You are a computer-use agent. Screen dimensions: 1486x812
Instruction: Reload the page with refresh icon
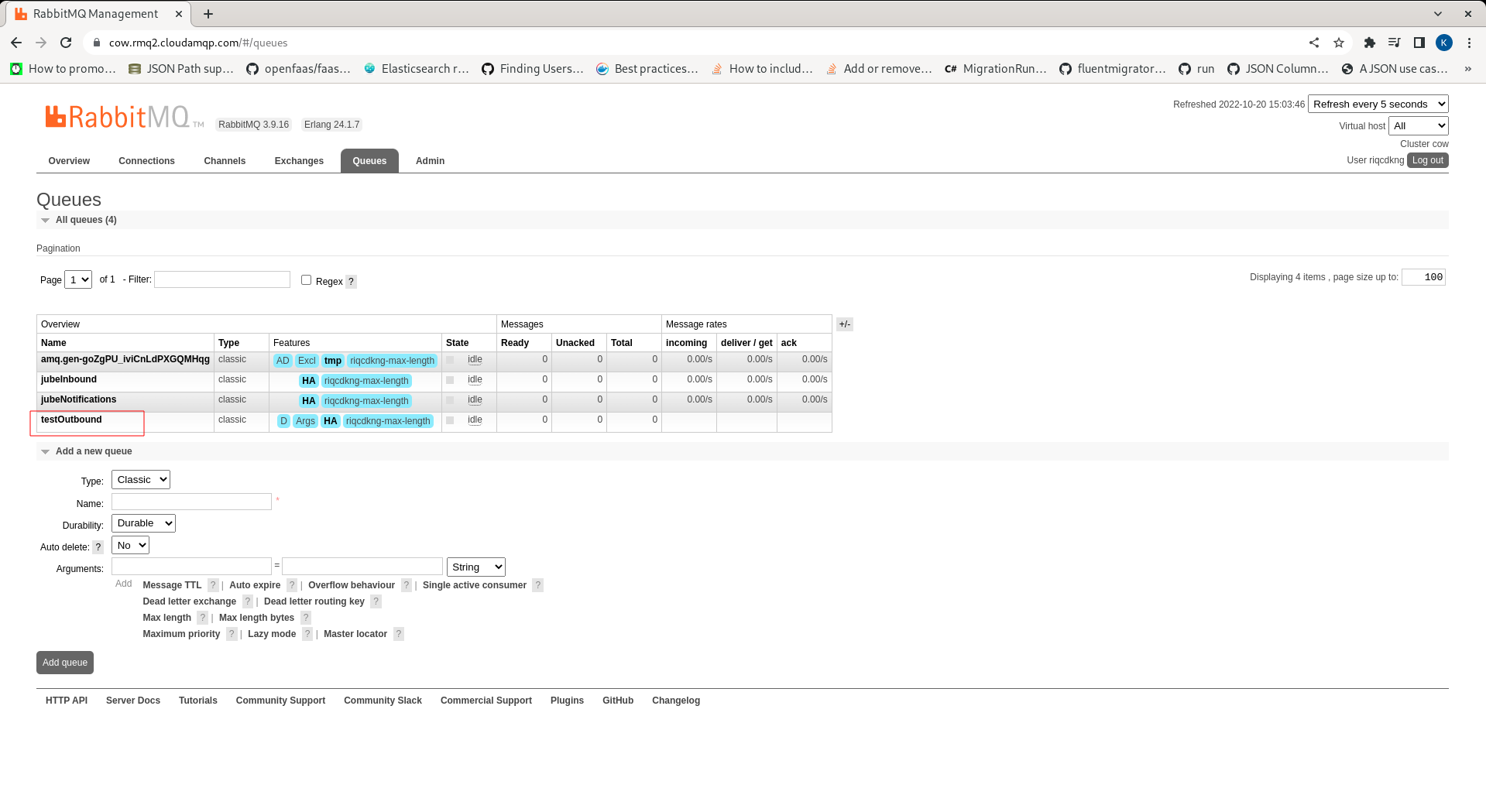pos(66,43)
